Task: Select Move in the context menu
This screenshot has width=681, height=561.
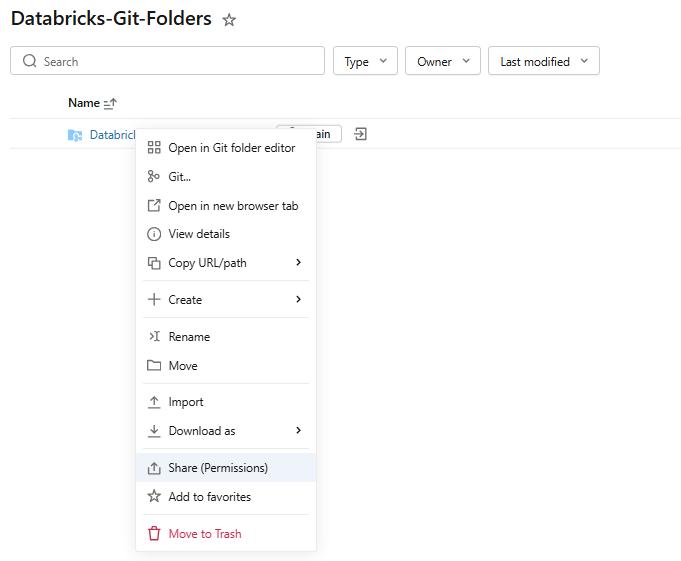Action: coord(226,365)
